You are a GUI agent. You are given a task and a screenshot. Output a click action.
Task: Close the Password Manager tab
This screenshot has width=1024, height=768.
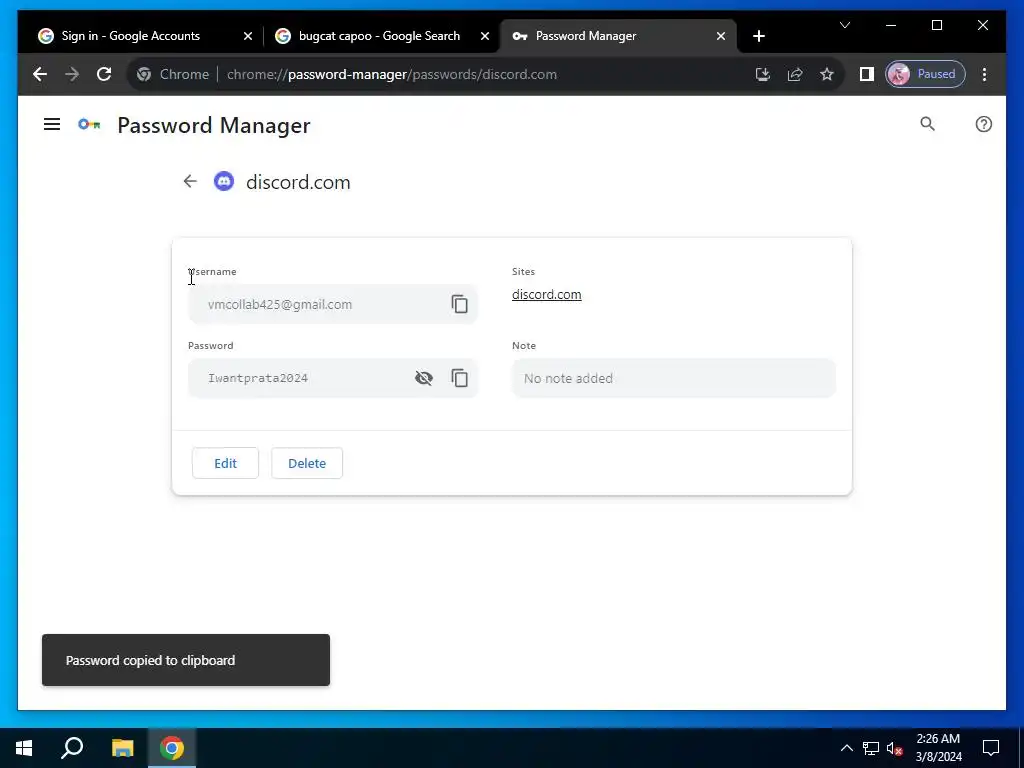720,36
